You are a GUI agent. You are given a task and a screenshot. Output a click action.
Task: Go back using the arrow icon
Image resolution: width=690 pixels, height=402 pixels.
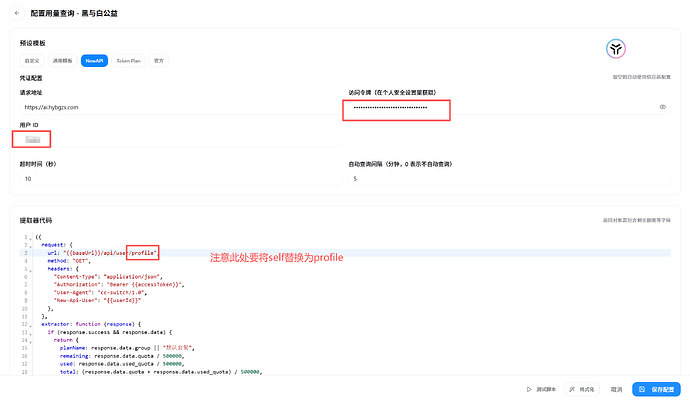click(17, 13)
